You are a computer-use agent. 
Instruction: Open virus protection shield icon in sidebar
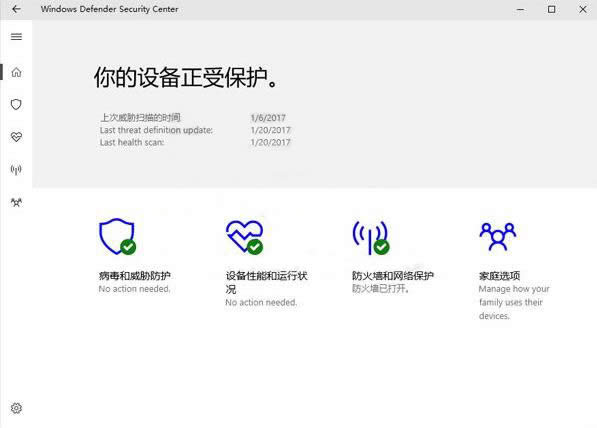(16, 104)
